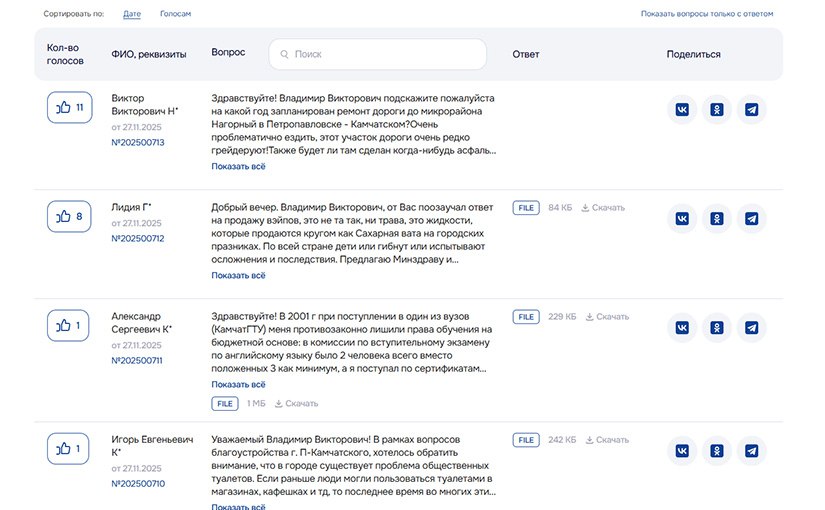Share Игорь Евгеньевич's question on Odnoklassniki

pyautogui.click(x=717, y=451)
